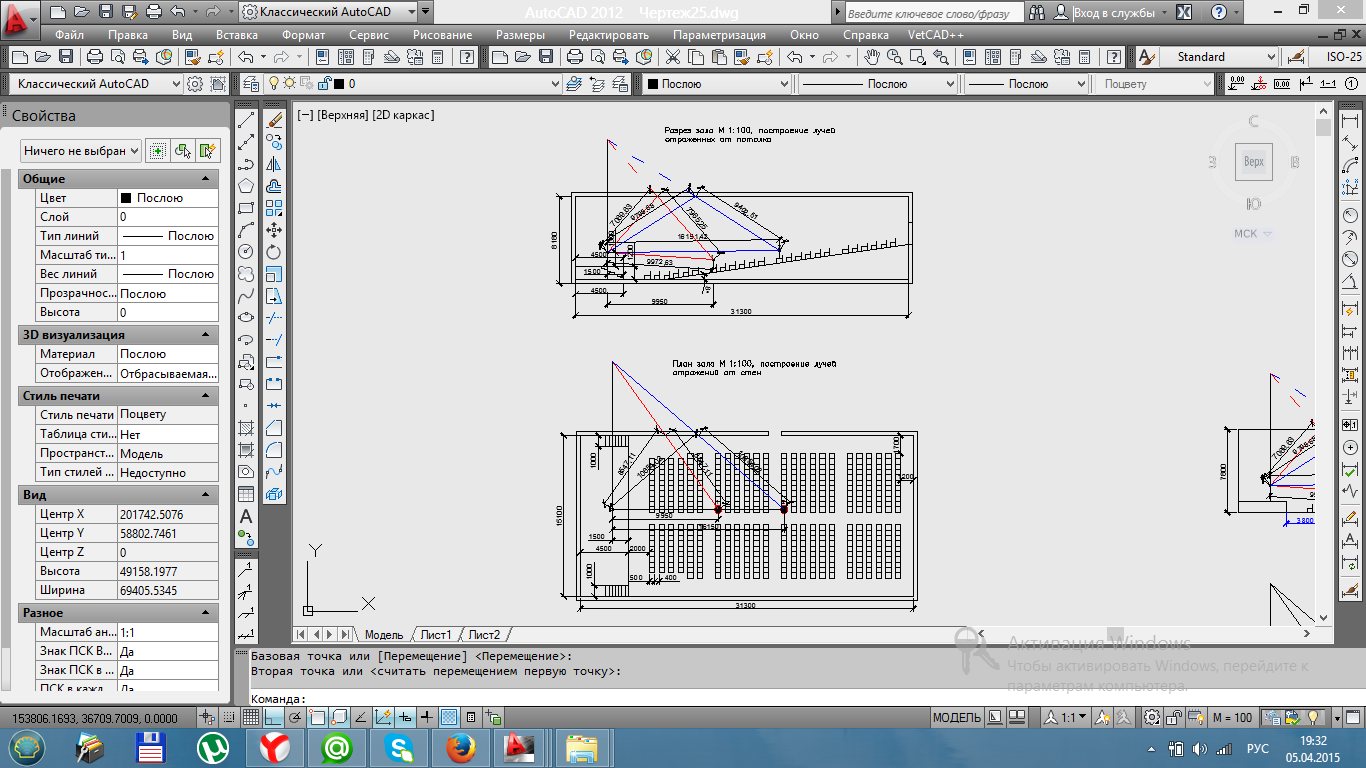Open Autodesk Exchange X icon
This screenshot has width=1366, height=768.
pyautogui.click(x=1184, y=13)
